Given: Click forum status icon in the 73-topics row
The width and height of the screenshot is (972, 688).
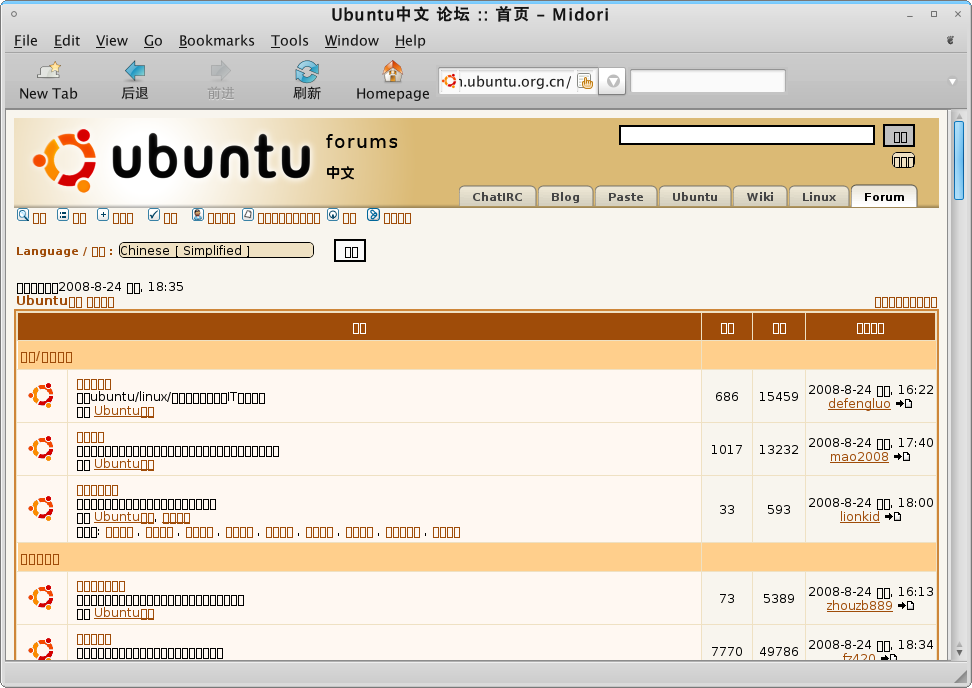Looking at the screenshot, I should coord(42,598).
